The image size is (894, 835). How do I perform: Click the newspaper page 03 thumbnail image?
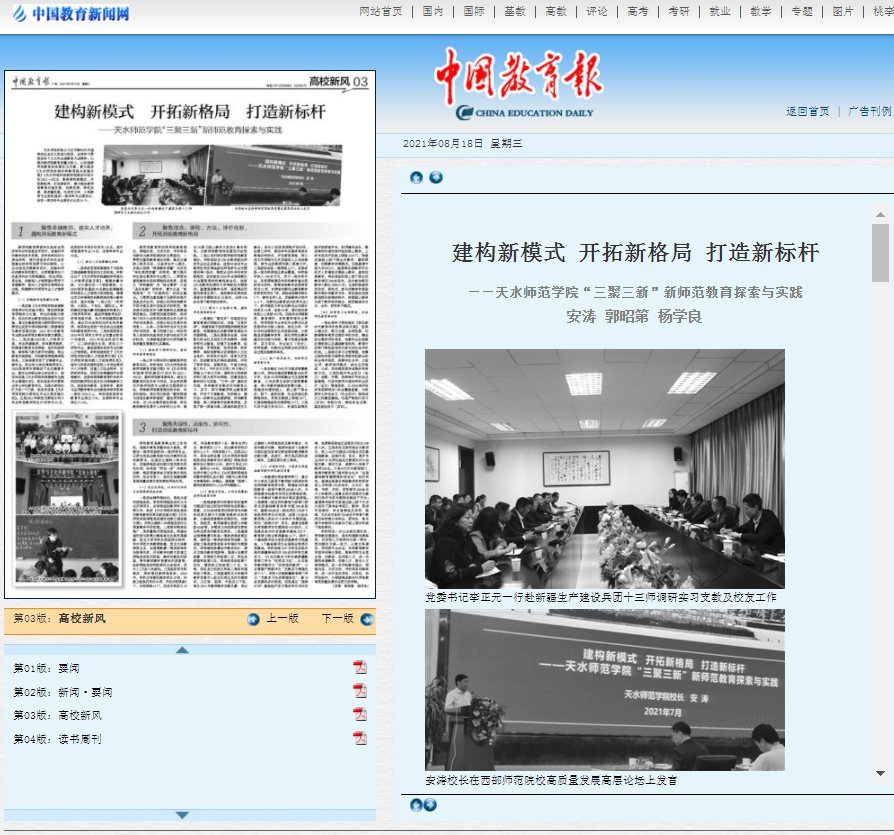(190, 335)
